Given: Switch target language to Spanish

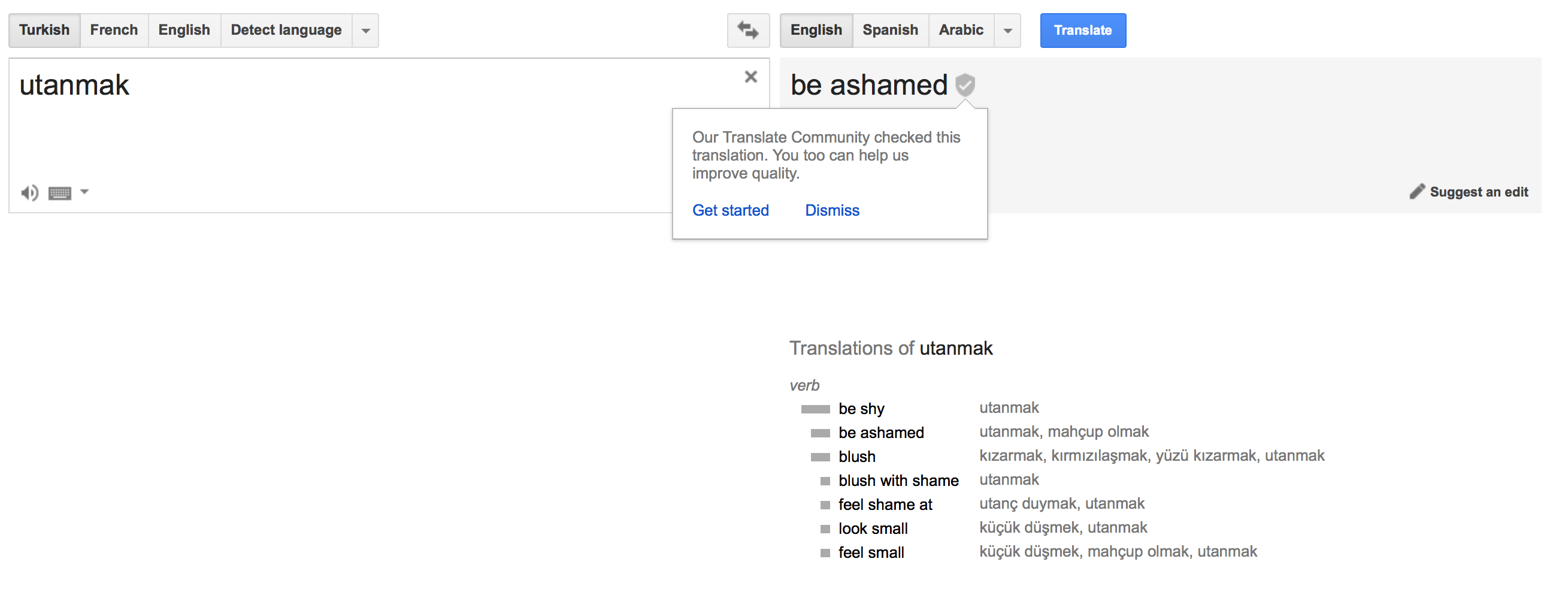Looking at the screenshot, I should tap(890, 30).
